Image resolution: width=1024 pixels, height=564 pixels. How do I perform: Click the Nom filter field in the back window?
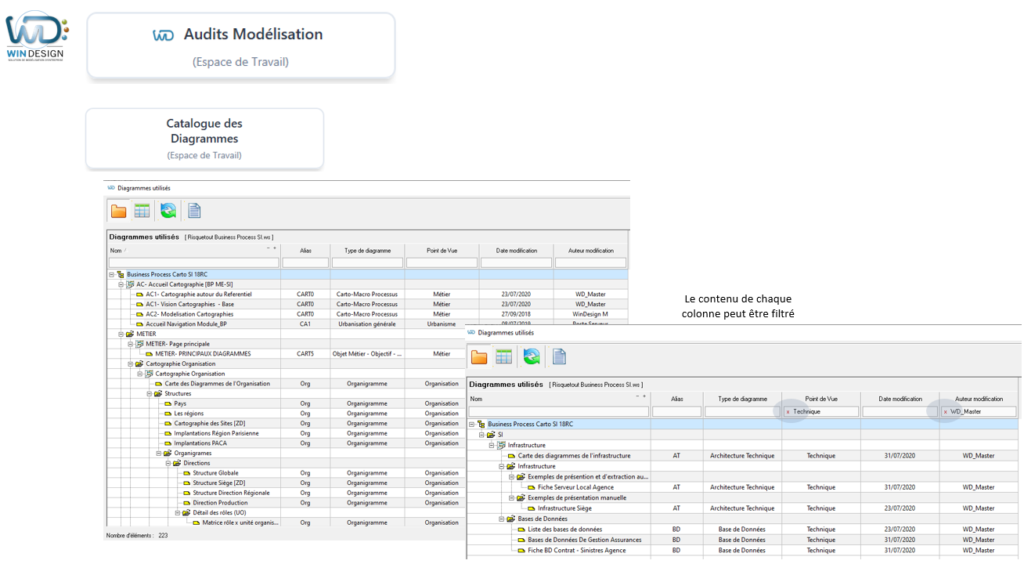pyautogui.click(x=194, y=262)
